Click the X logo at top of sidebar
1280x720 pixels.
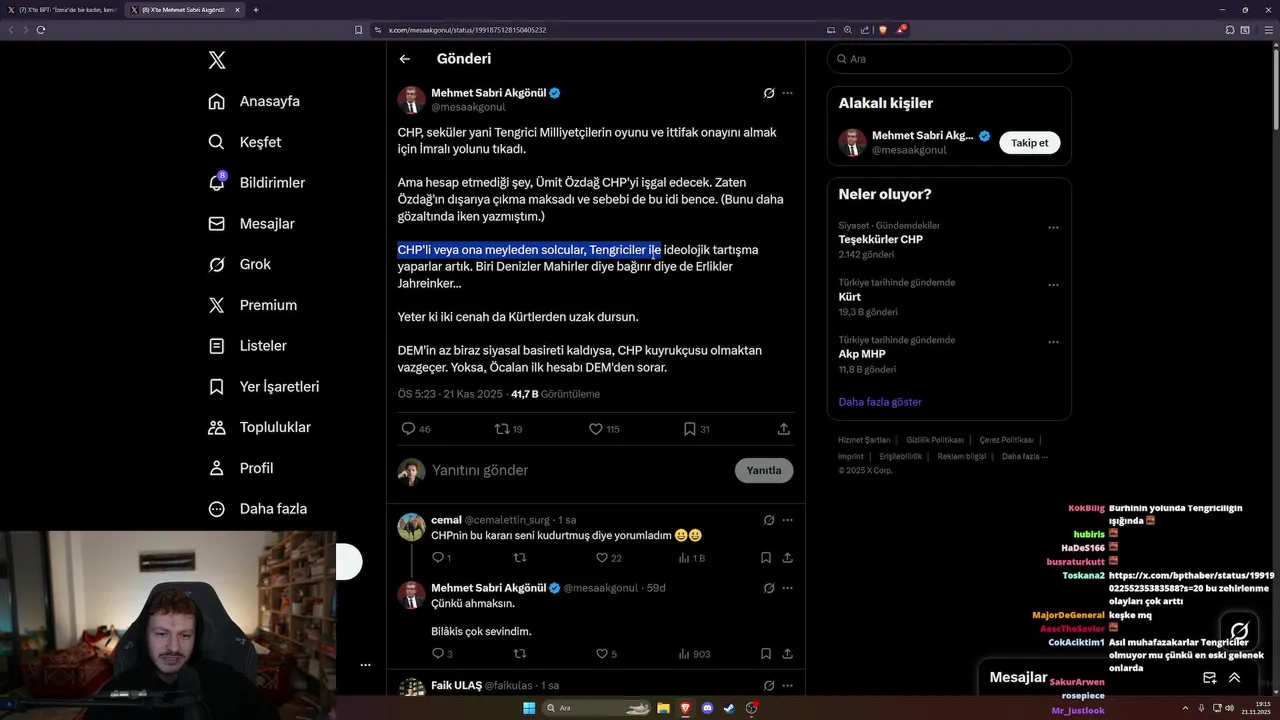[217, 60]
